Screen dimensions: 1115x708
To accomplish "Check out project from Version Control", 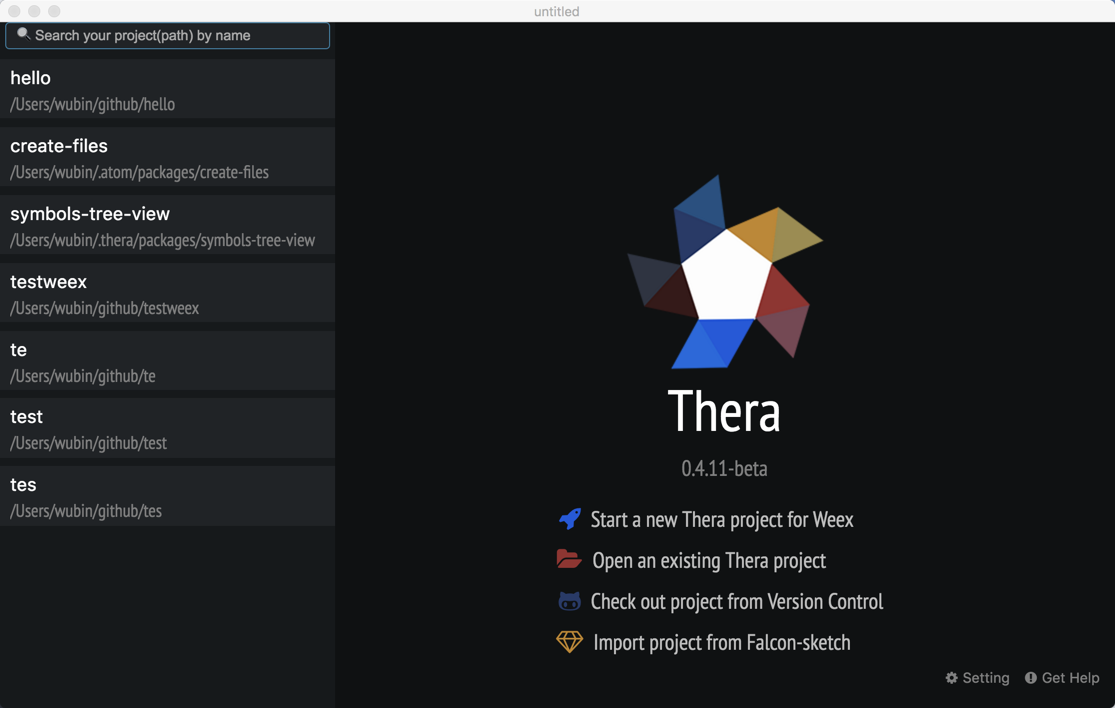I will (736, 602).
